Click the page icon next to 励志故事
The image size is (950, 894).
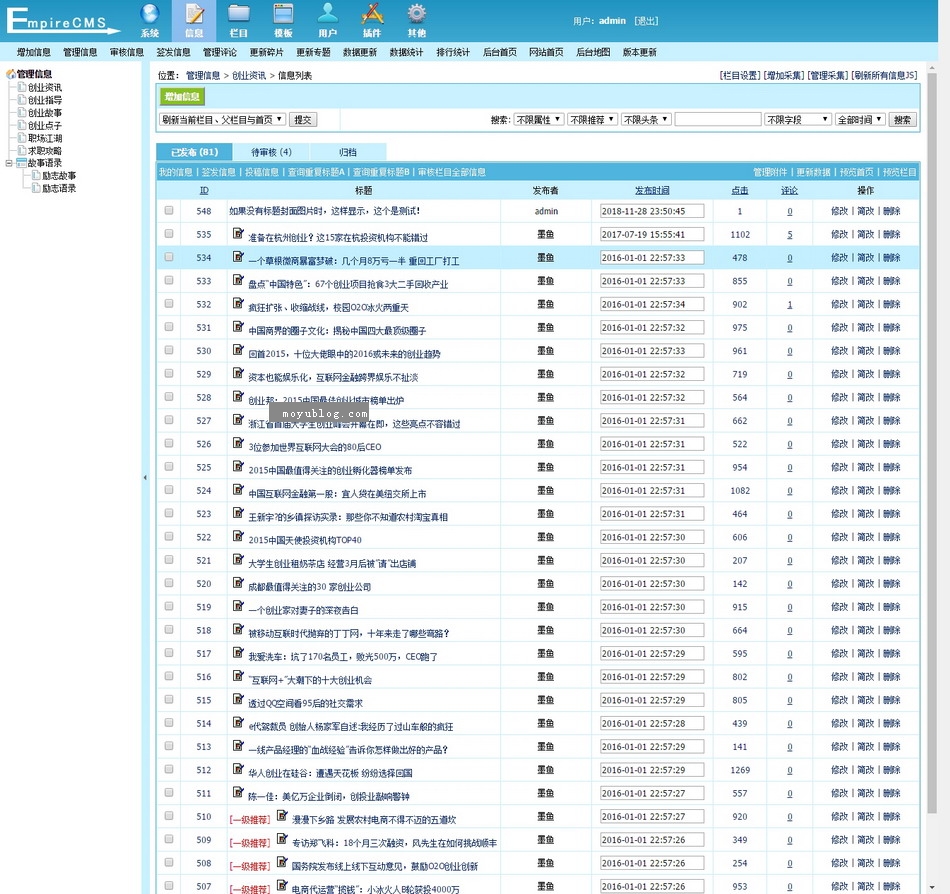[x=36, y=176]
